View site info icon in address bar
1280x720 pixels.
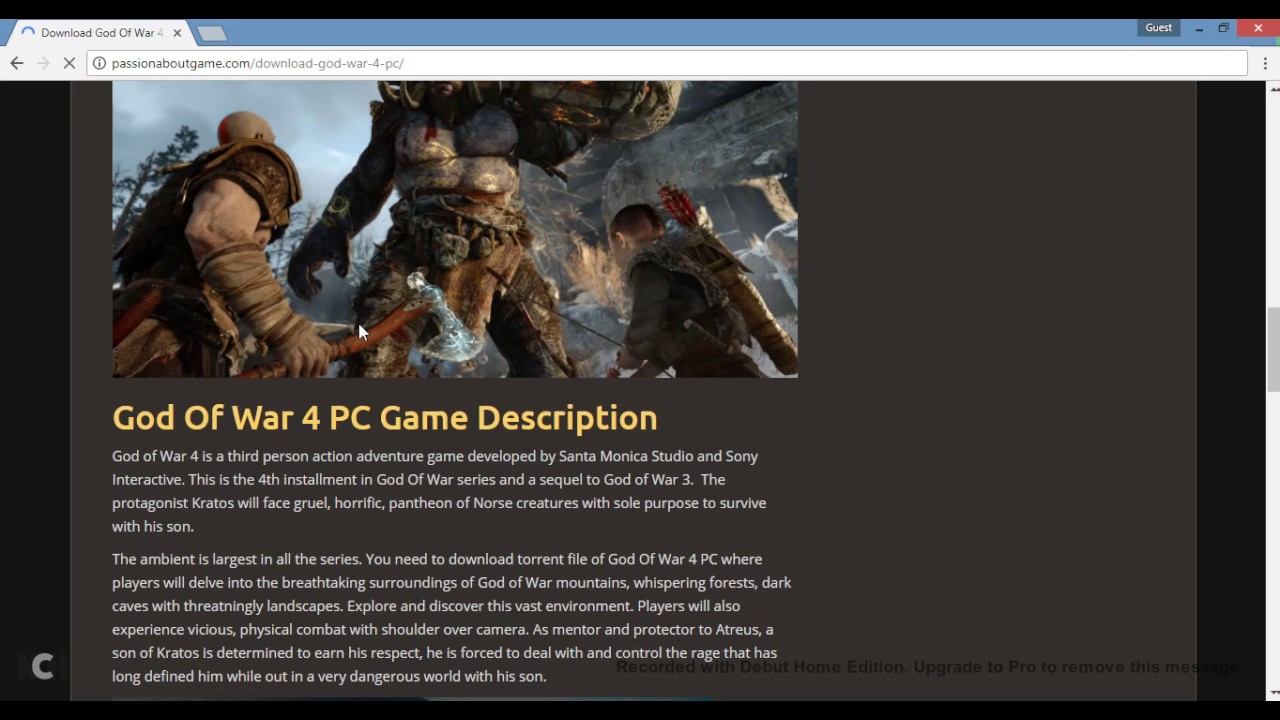coord(99,63)
